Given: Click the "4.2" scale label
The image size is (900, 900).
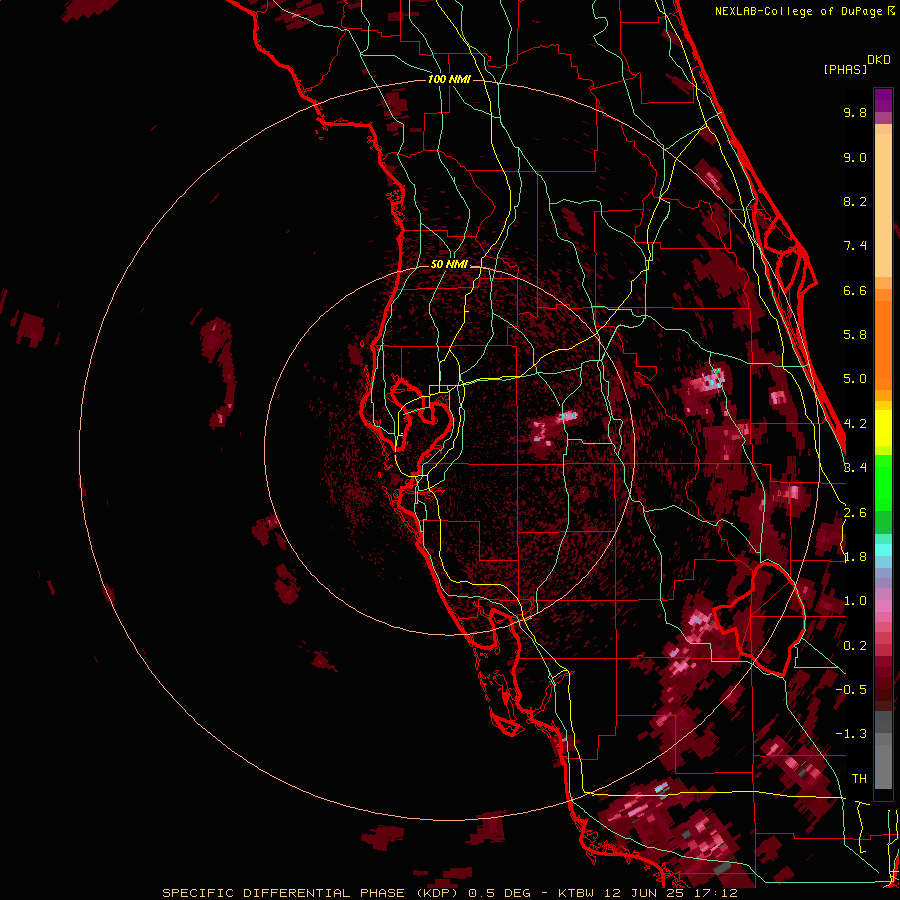Looking at the screenshot, I should pyautogui.click(x=855, y=424).
